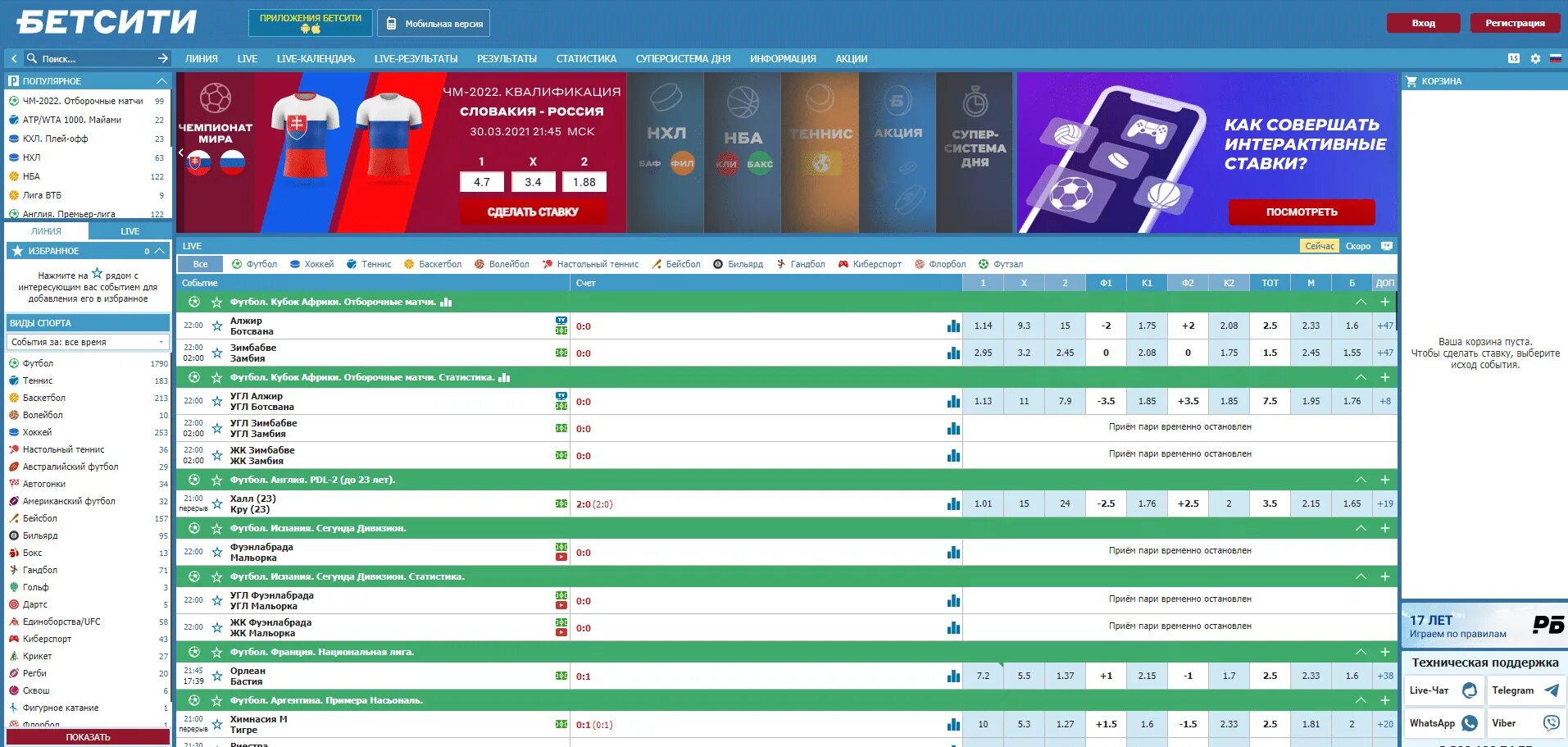The width and height of the screenshot is (1568, 747).
Task: Star the Халл Кру match
Action: tap(217, 503)
